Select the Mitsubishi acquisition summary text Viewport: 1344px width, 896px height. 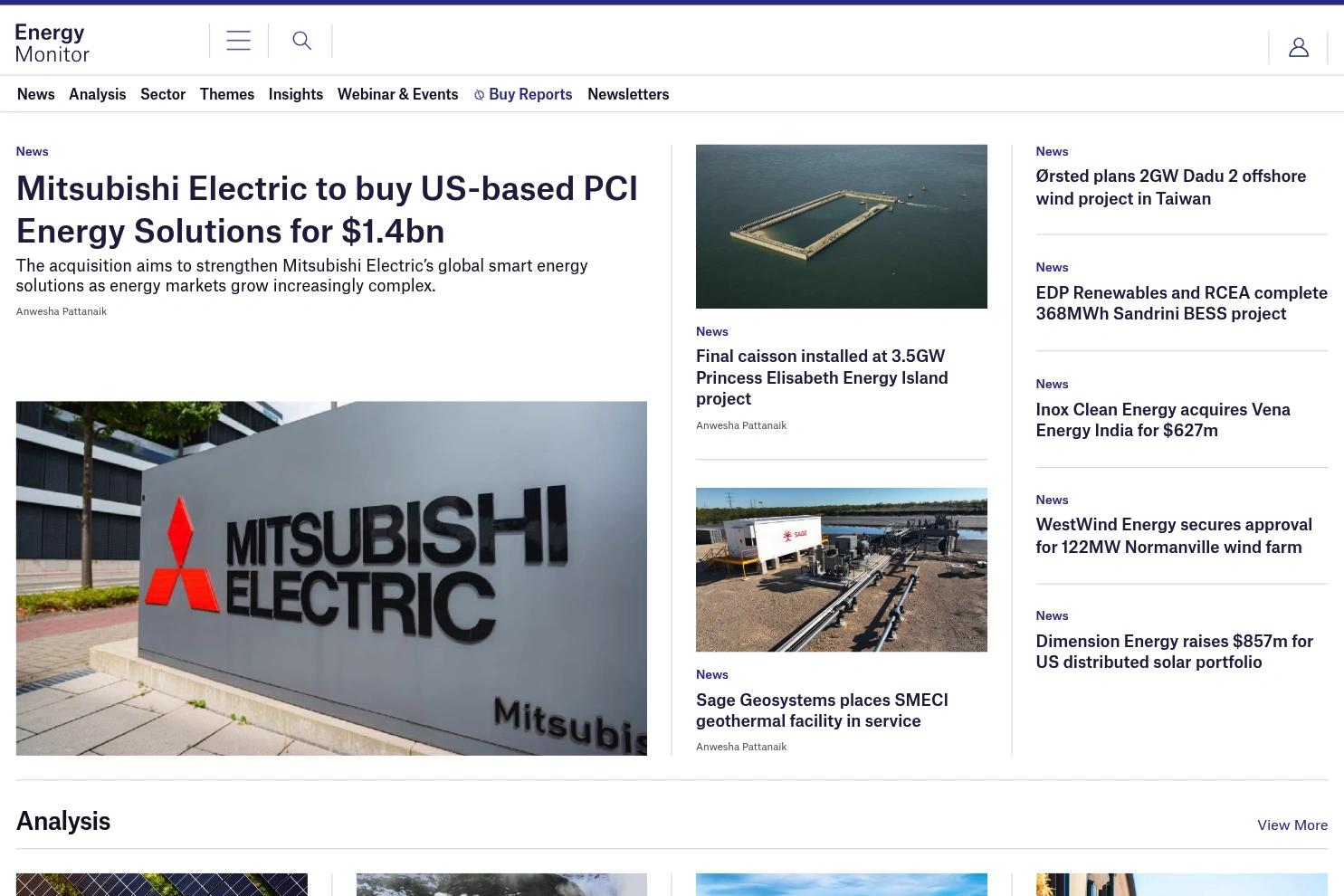point(302,275)
